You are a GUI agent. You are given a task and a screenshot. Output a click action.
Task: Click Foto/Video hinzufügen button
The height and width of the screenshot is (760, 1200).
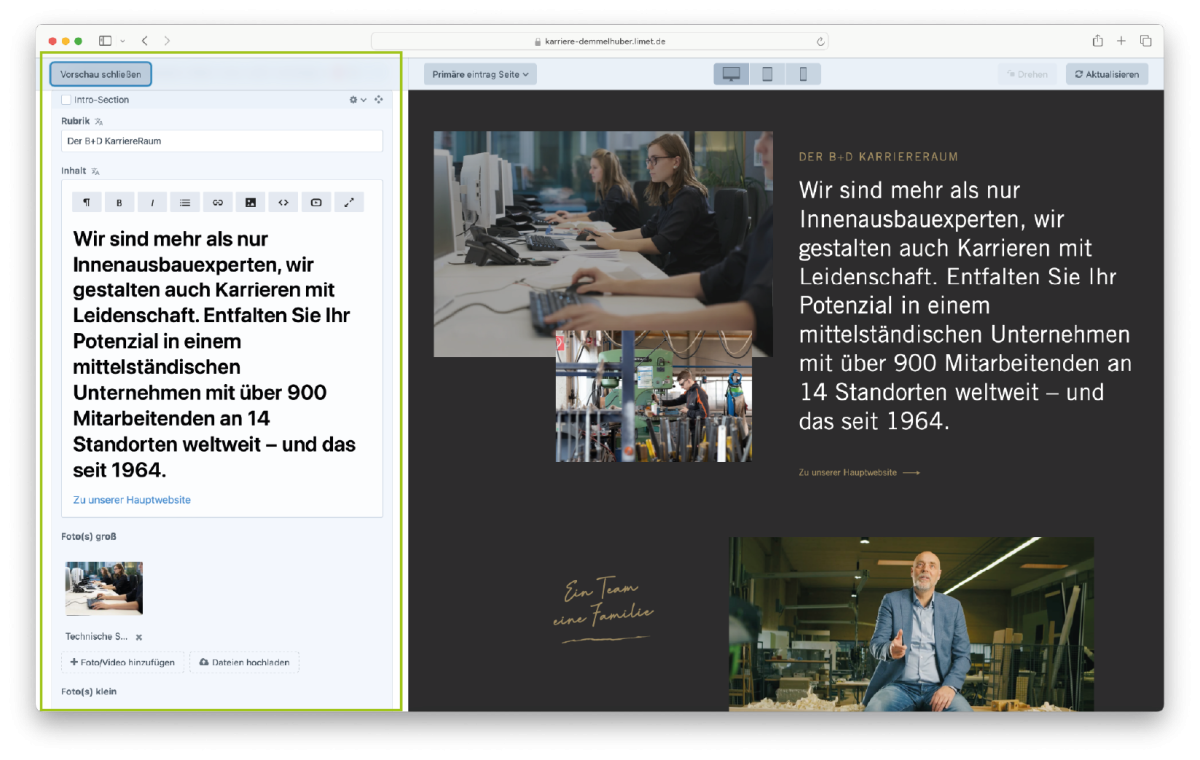(x=123, y=662)
